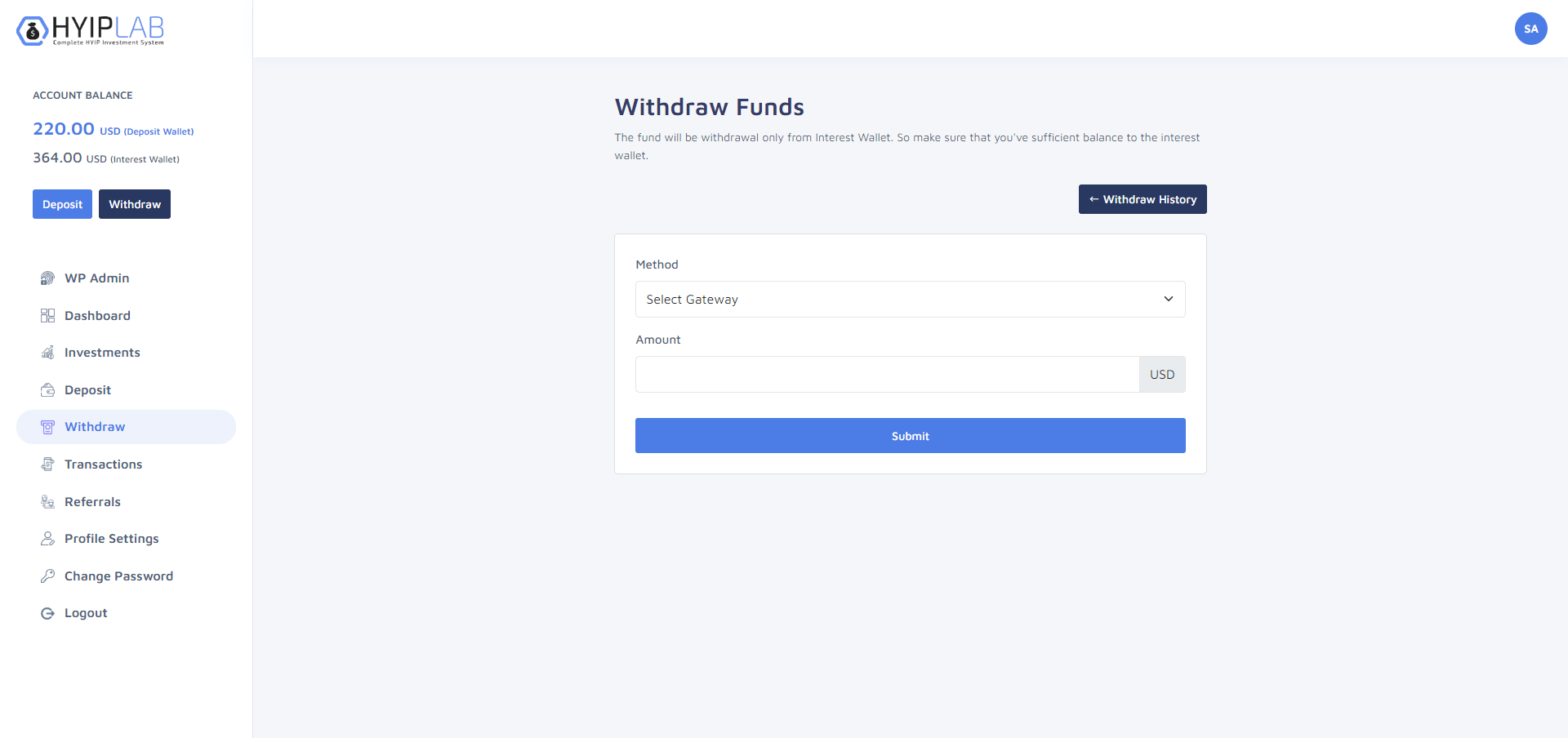
Task: Click the blue Deposit button under balance
Action: click(x=62, y=204)
